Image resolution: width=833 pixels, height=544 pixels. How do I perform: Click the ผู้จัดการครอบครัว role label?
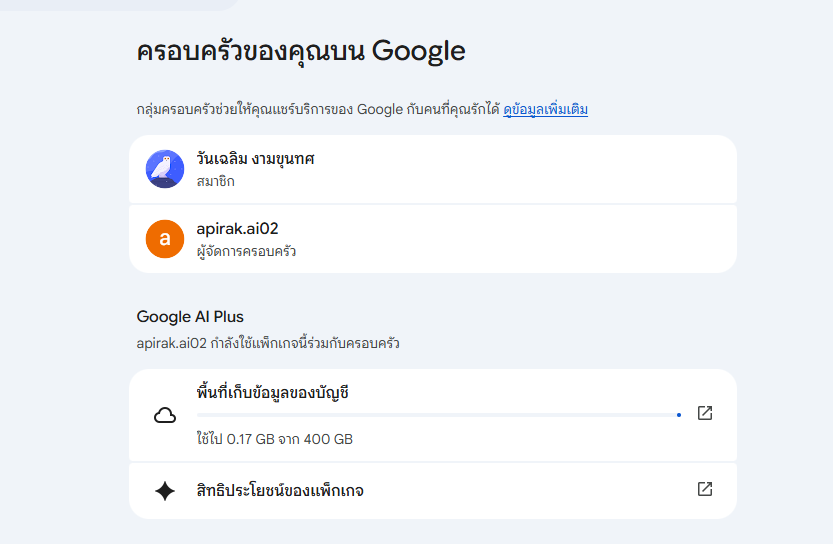coord(246,251)
